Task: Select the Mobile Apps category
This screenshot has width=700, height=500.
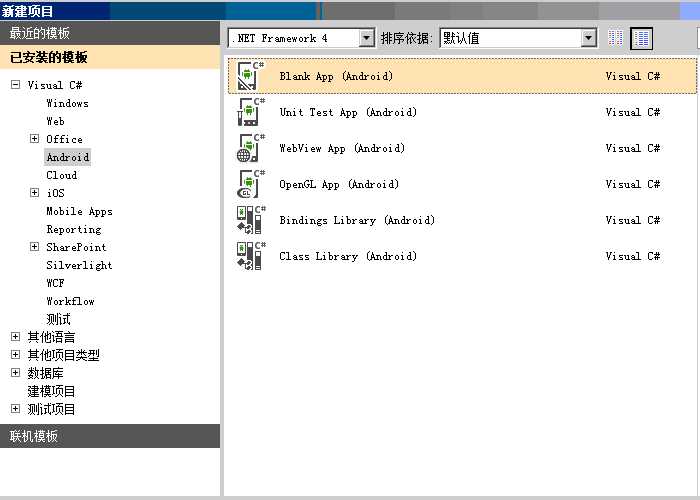Action: pos(79,211)
